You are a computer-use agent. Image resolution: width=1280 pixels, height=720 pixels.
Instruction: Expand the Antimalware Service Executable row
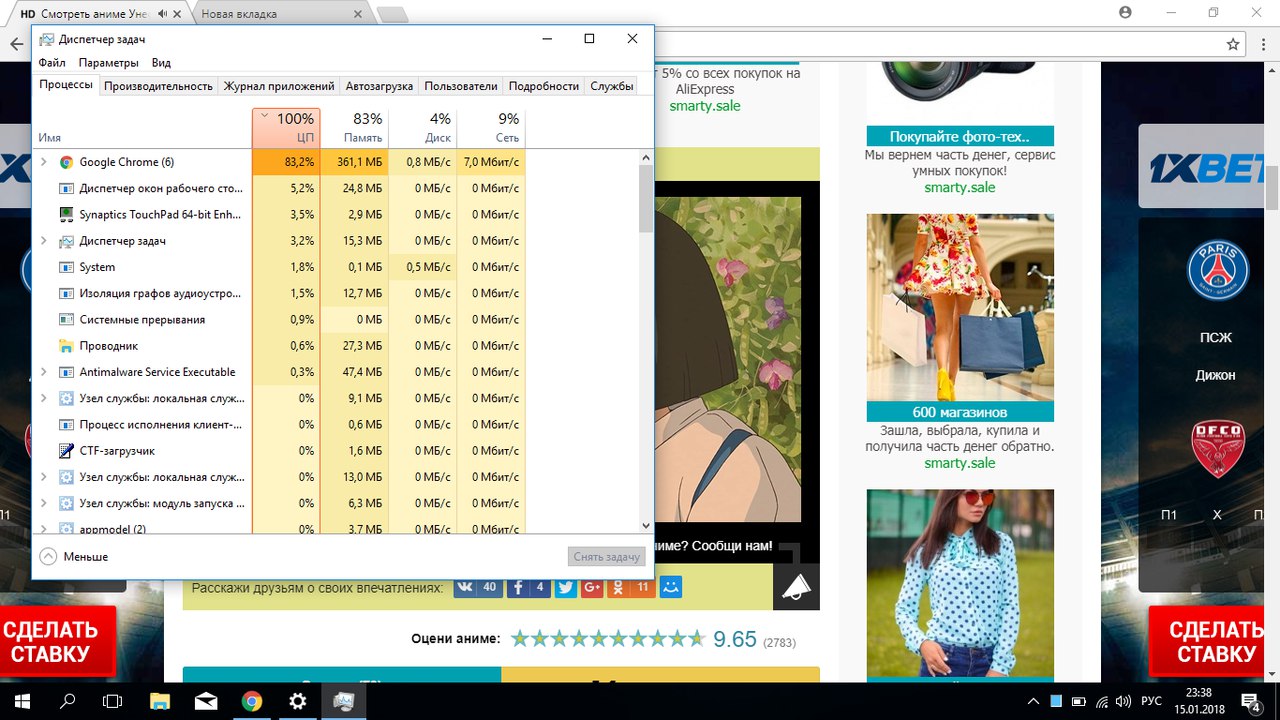point(43,372)
